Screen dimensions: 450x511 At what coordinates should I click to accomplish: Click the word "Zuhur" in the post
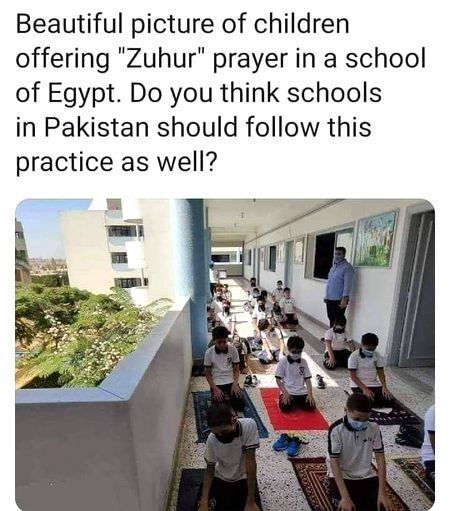pos(159,58)
